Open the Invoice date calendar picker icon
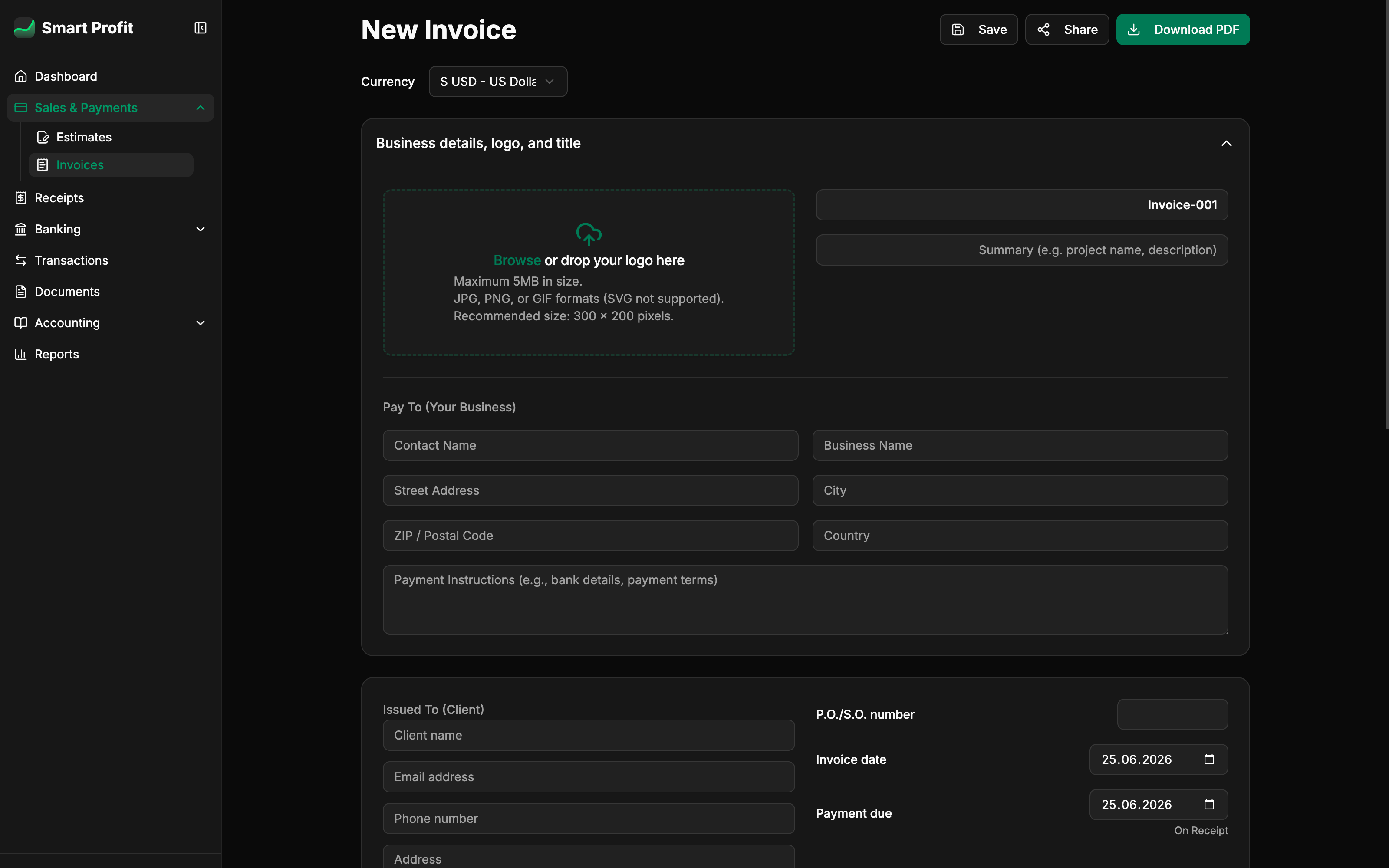This screenshot has height=868, width=1389. coord(1209,759)
